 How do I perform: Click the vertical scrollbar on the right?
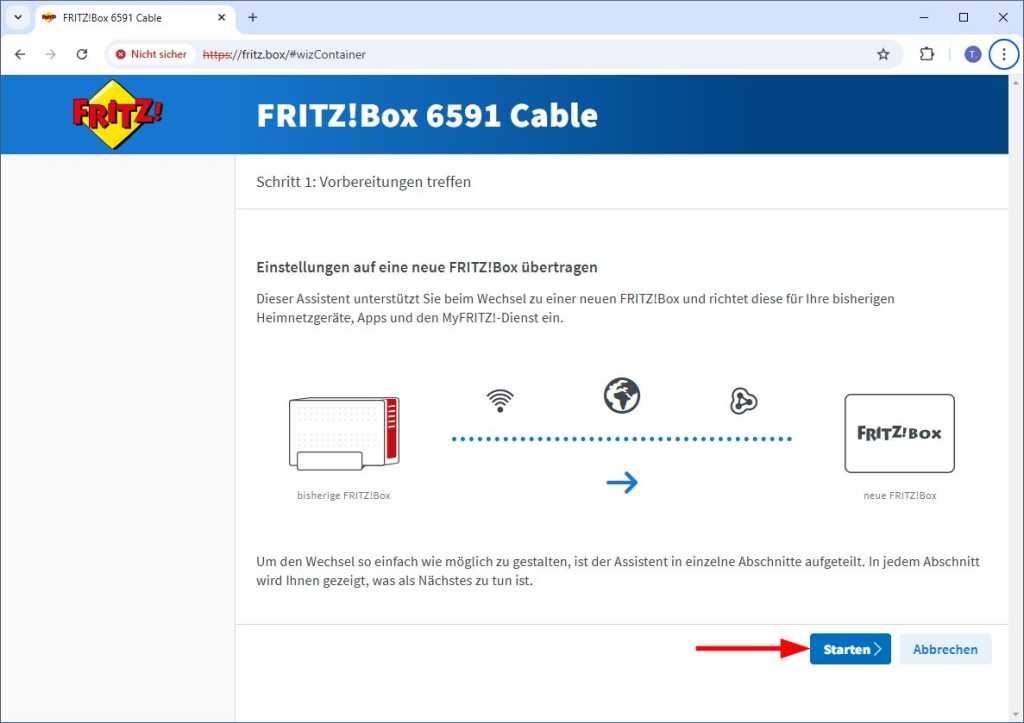[x=1017, y=400]
